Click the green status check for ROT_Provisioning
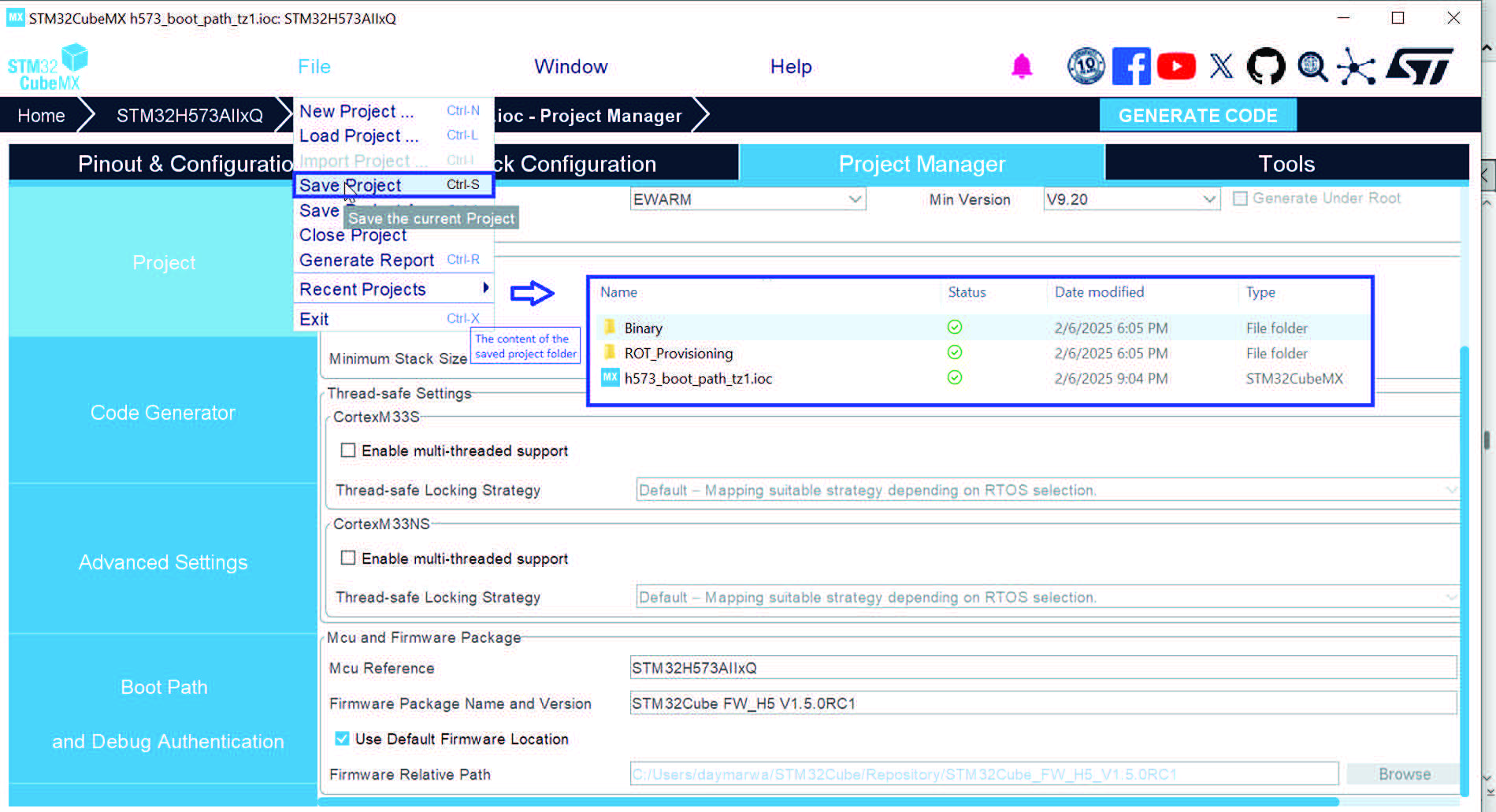This screenshot has width=1496, height=812. point(955,352)
